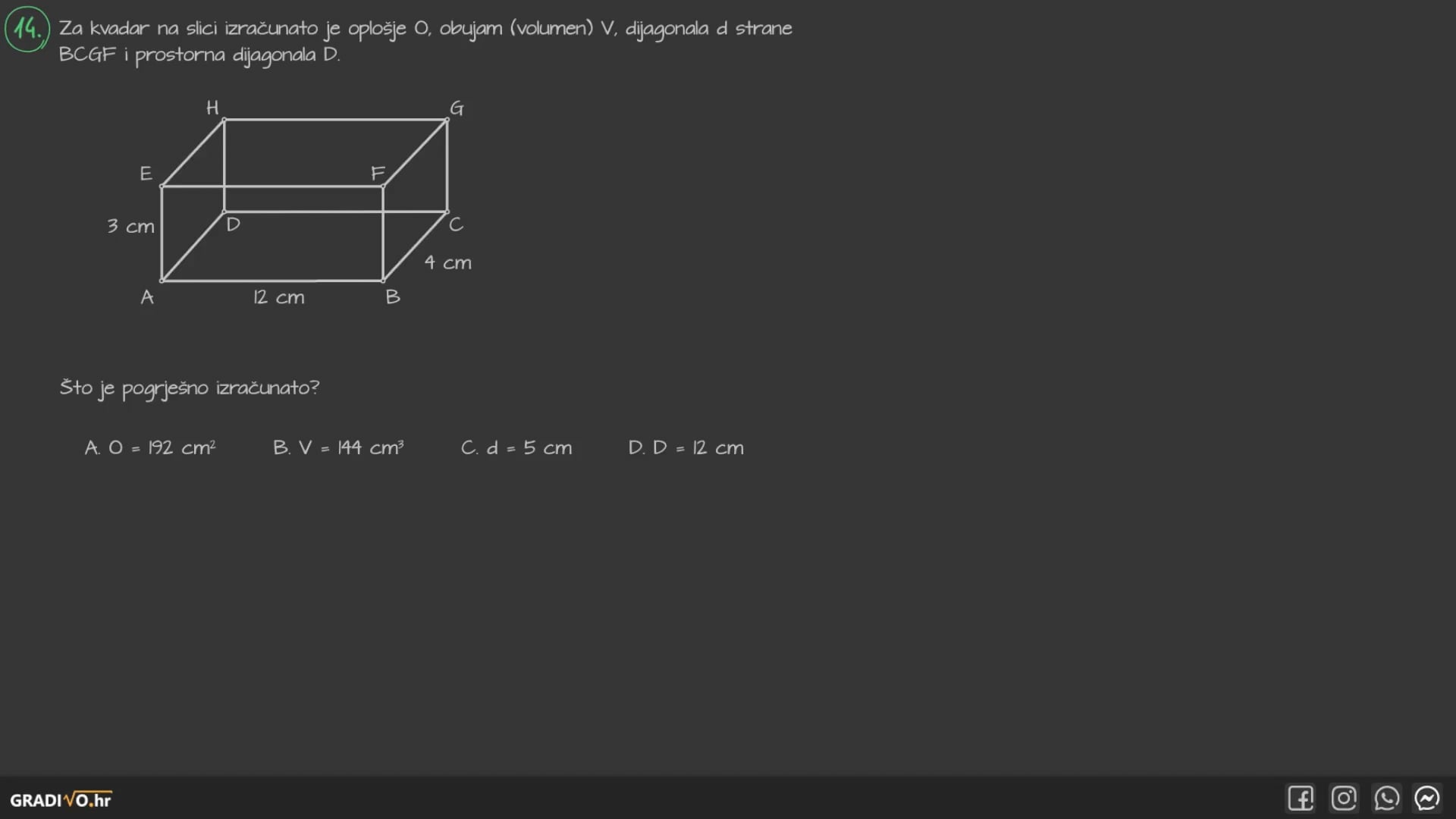
Task: Click the 4 cm edge label
Action: click(447, 262)
